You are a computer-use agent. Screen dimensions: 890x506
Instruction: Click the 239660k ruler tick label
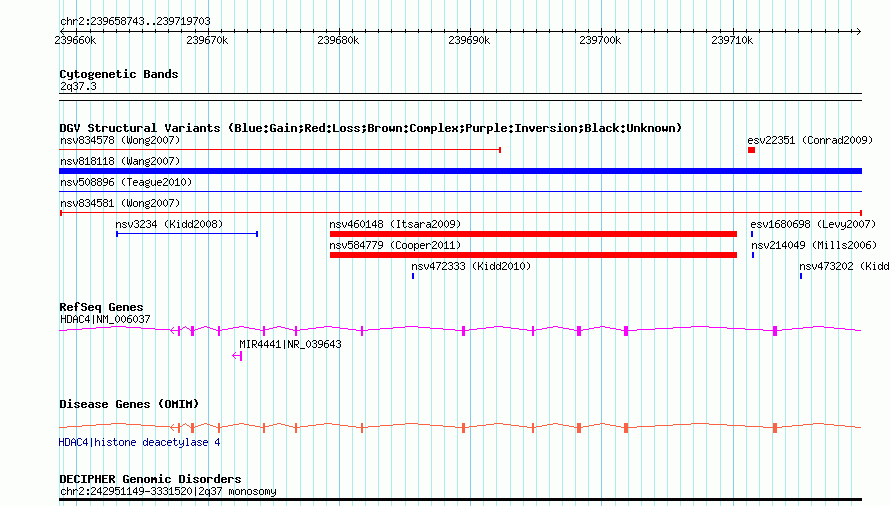75,41
